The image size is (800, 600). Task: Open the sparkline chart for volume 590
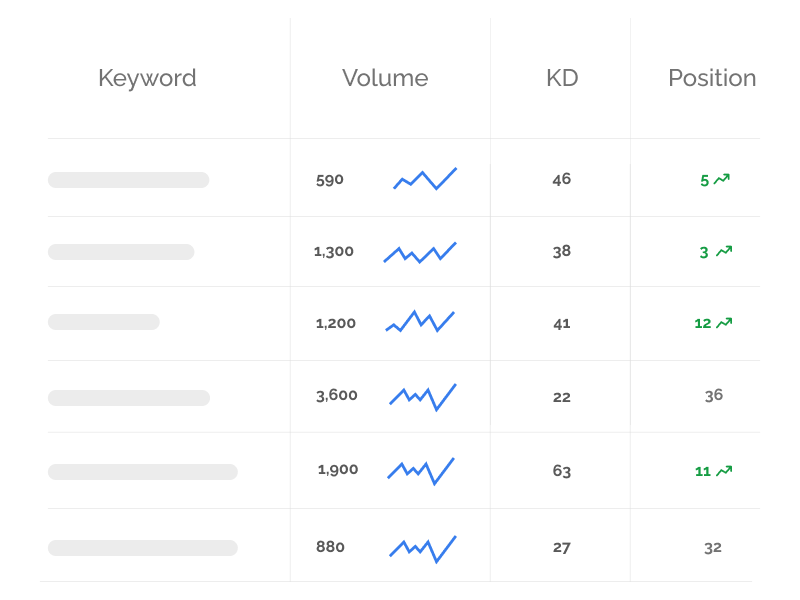(425, 179)
